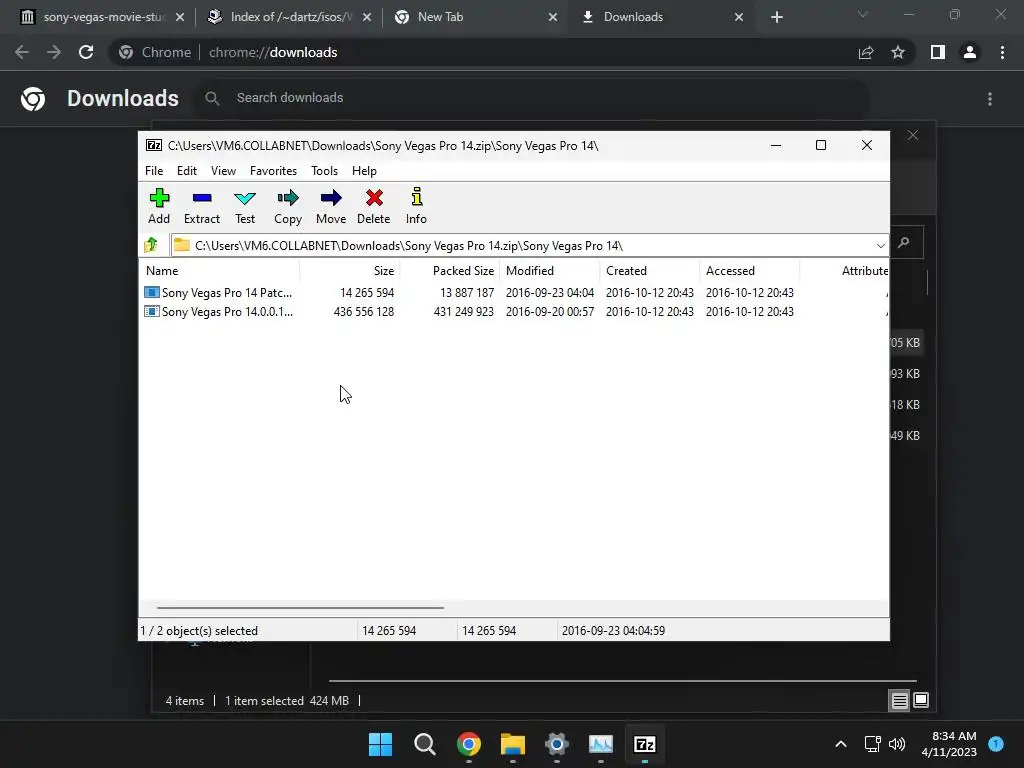Open the volume control in system tray
1024x768 pixels.
click(897, 744)
